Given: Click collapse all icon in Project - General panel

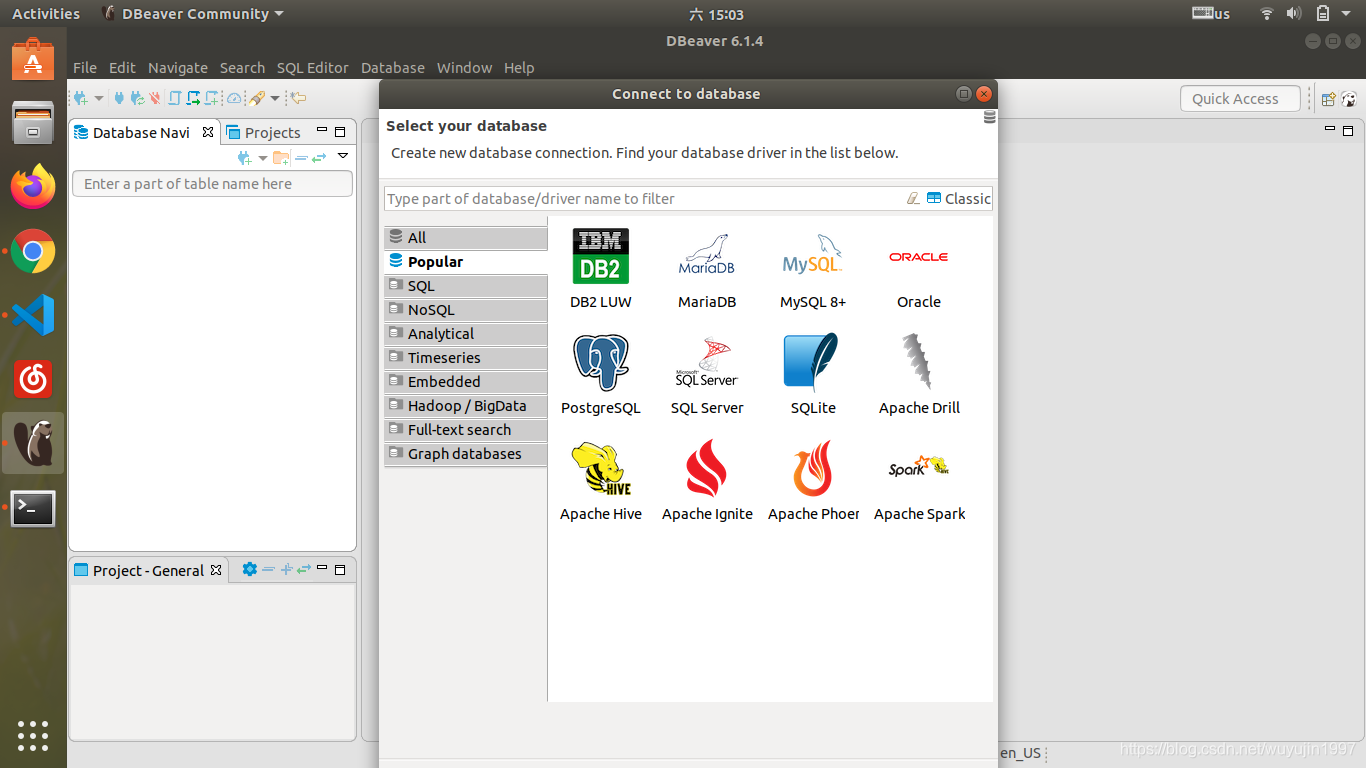Looking at the screenshot, I should point(268,569).
